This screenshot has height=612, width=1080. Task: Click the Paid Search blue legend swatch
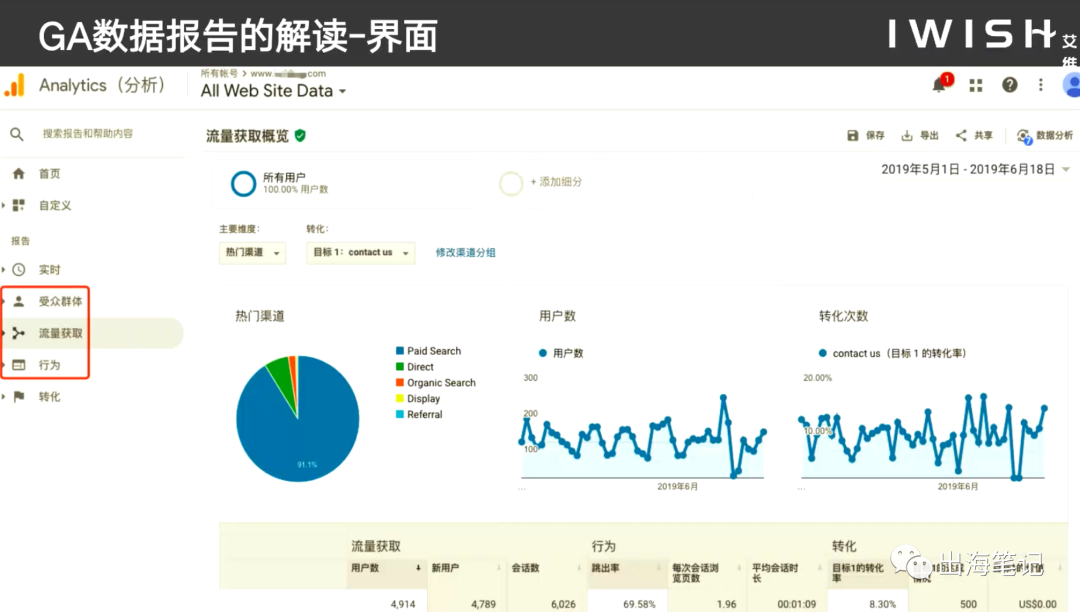(399, 351)
